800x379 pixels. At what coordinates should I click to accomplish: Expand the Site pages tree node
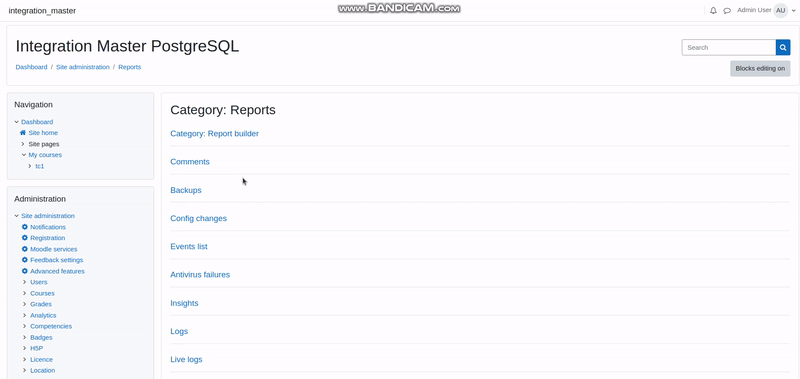point(23,144)
